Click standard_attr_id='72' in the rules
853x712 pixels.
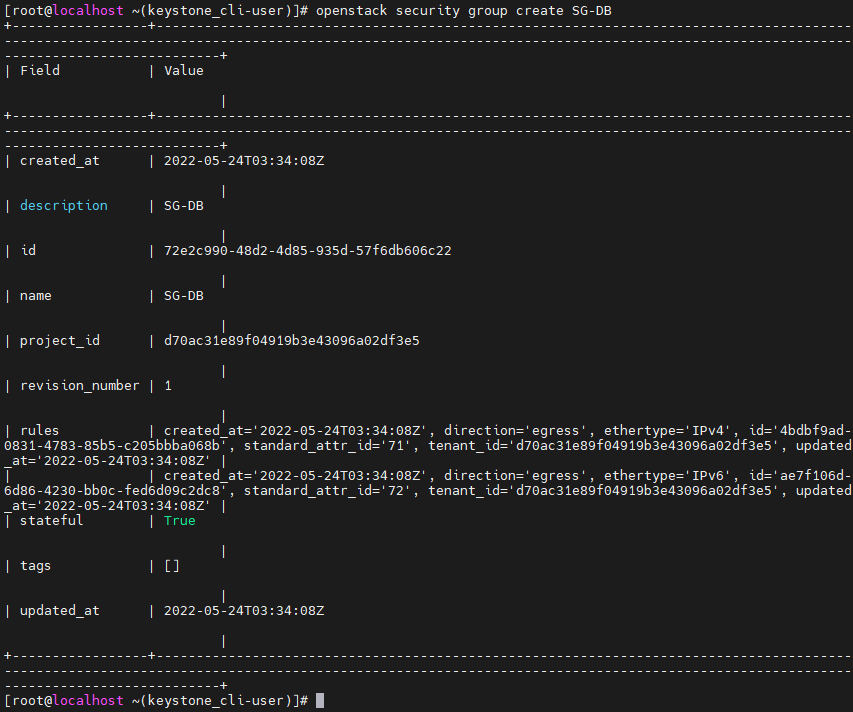click(327, 491)
